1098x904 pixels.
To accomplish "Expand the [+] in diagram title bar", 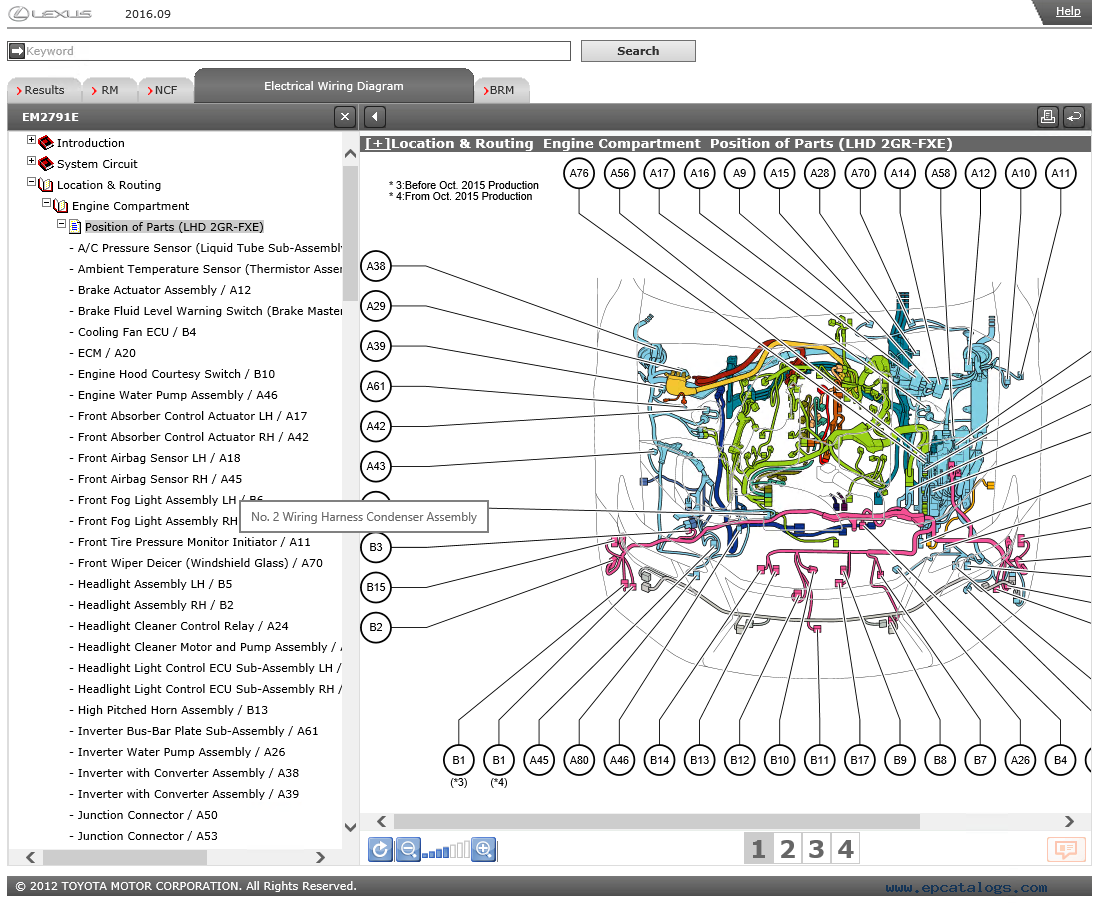I will tap(377, 144).
